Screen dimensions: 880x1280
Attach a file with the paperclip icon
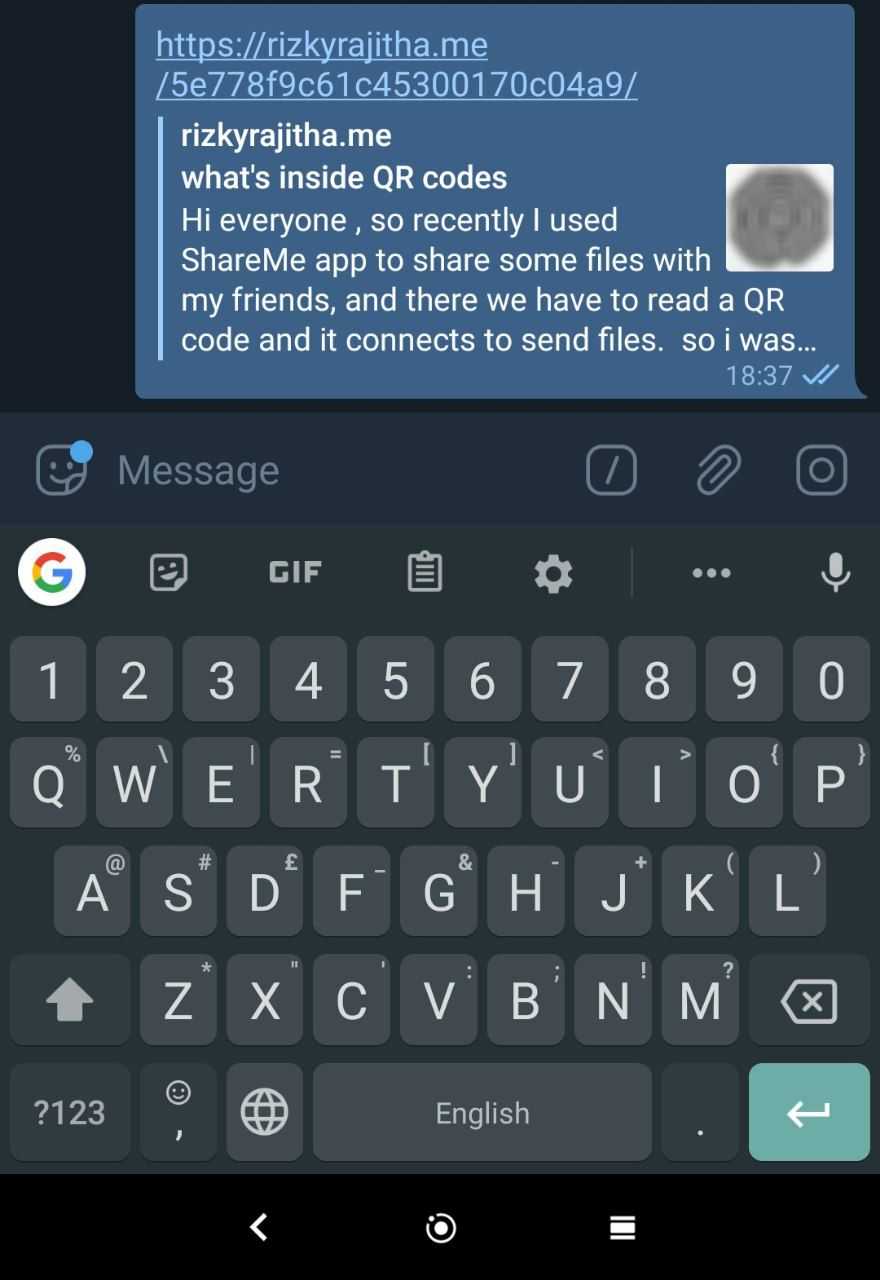pyautogui.click(x=718, y=470)
